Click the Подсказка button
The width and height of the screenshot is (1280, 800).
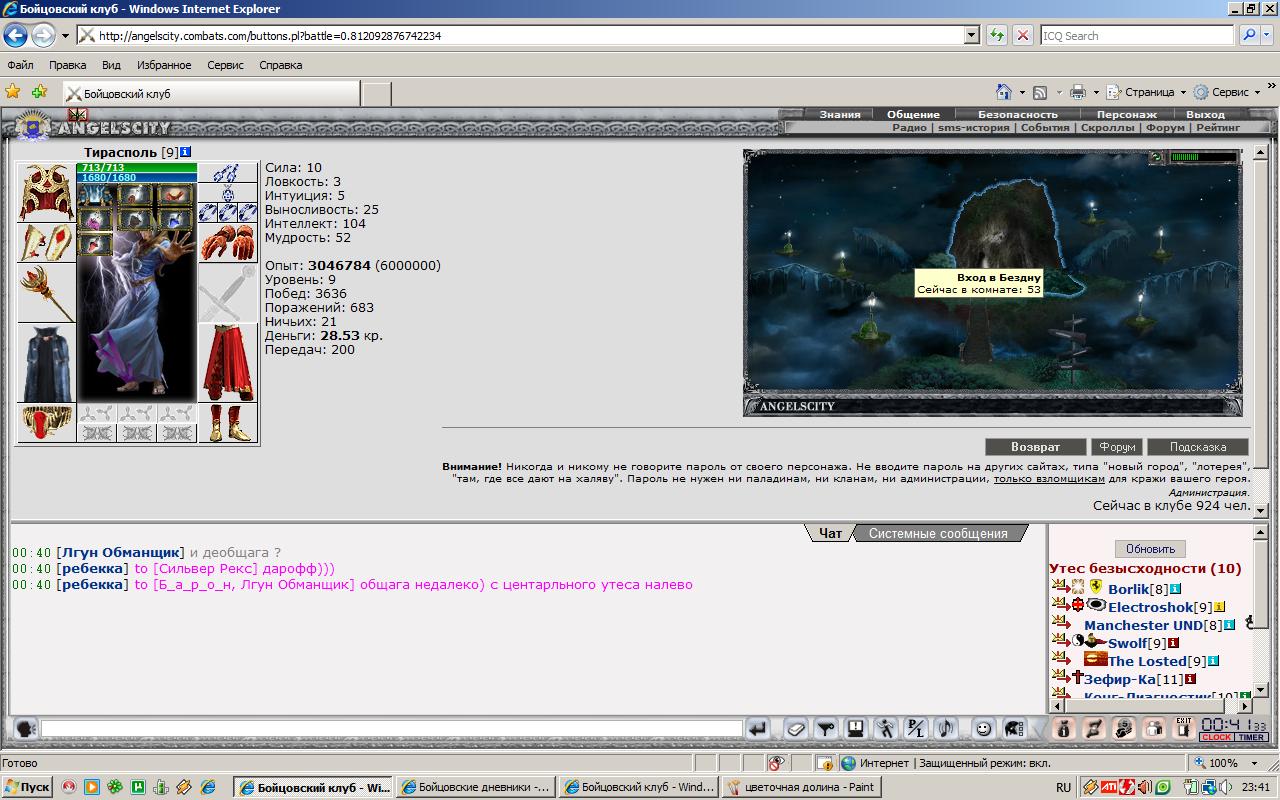pos(1197,447)
